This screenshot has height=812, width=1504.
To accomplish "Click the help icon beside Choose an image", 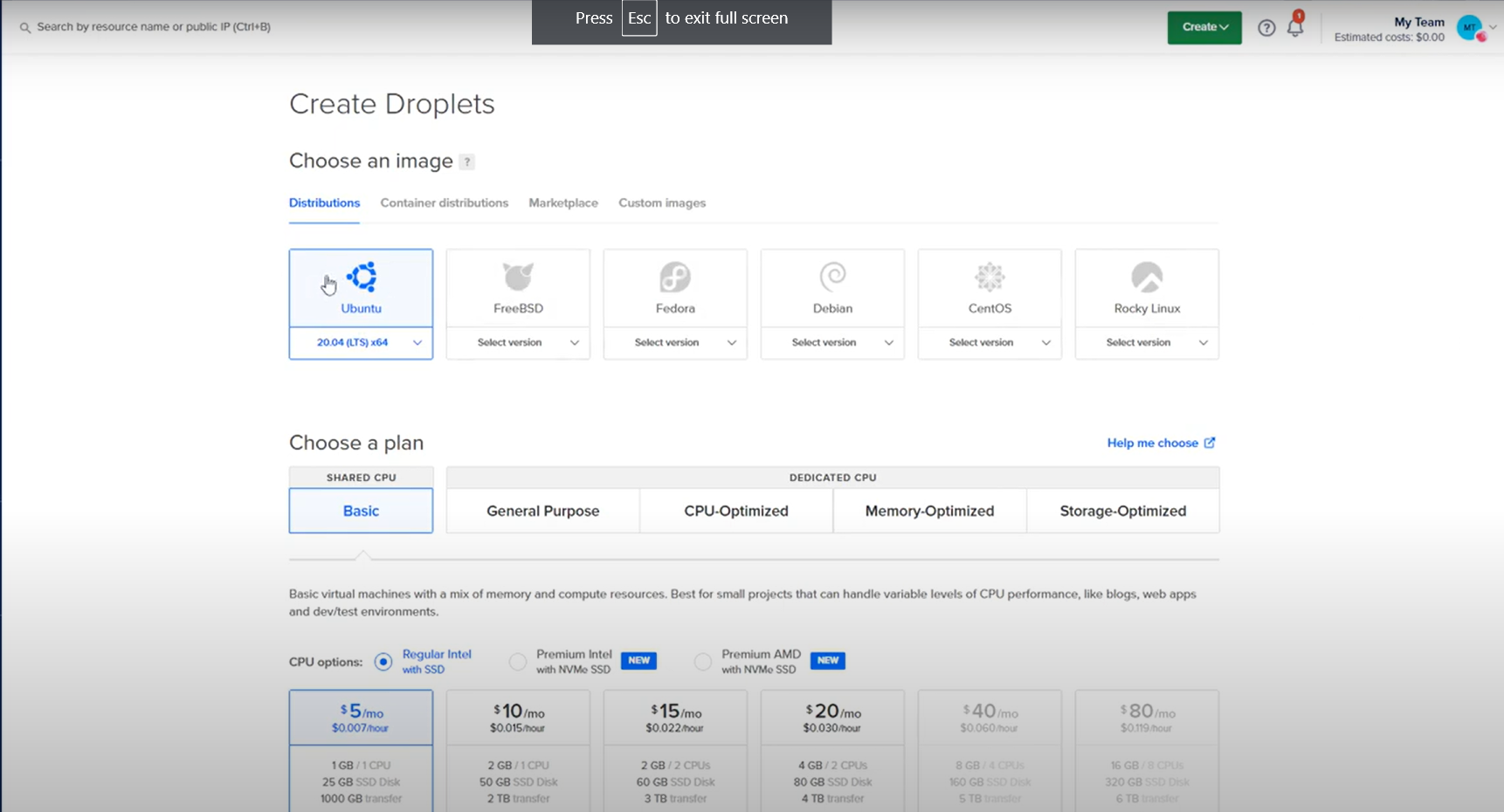I will 467,162.
